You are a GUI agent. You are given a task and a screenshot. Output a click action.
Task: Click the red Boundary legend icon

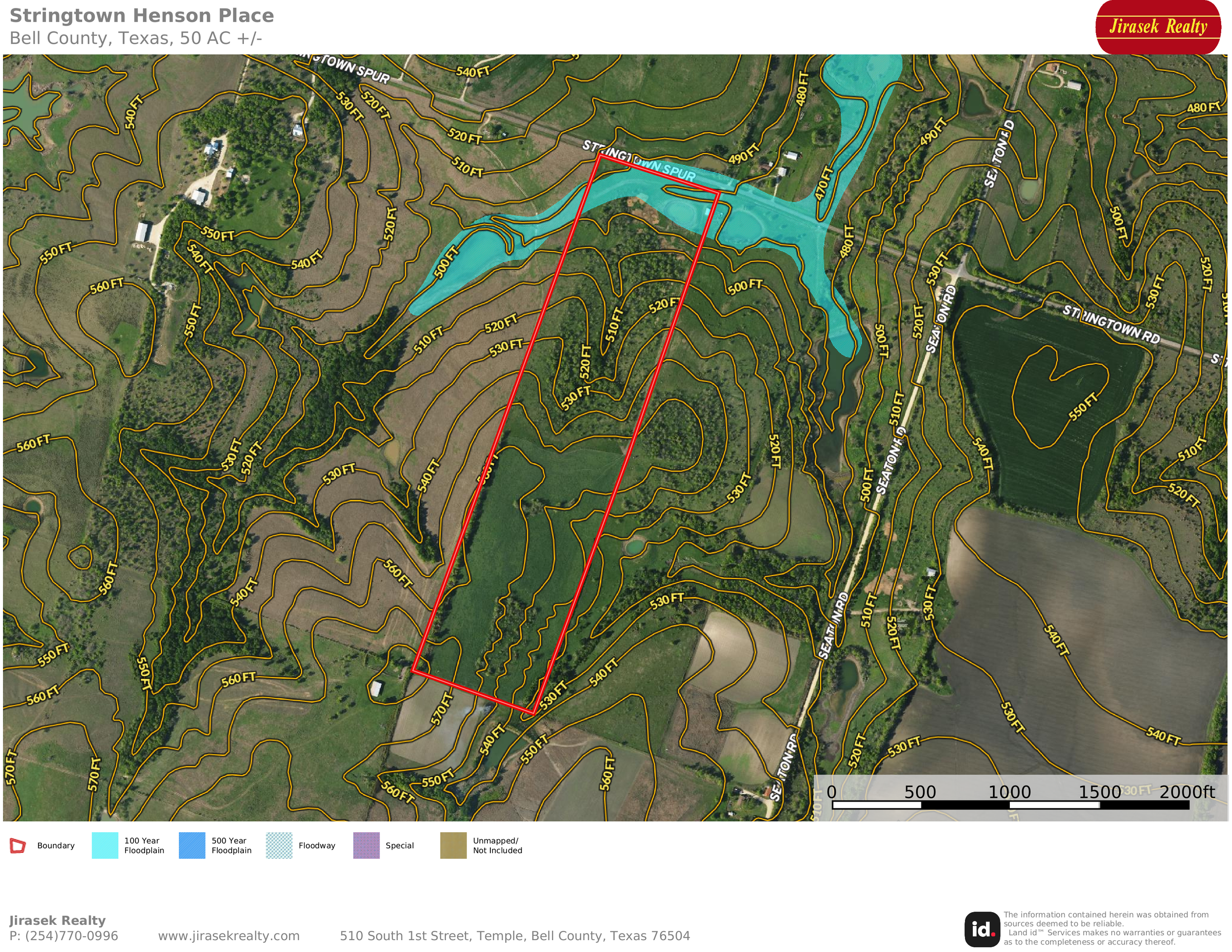click(18, 846)
